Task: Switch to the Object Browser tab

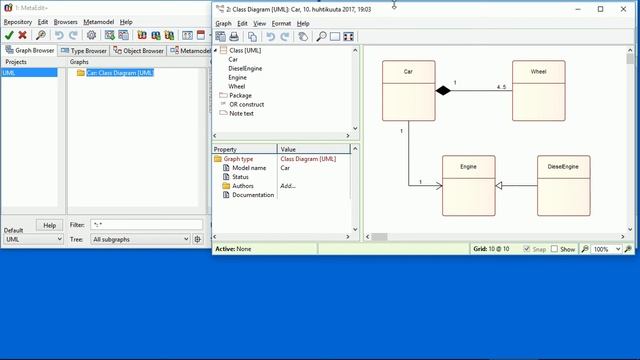Action: (138, 51)
